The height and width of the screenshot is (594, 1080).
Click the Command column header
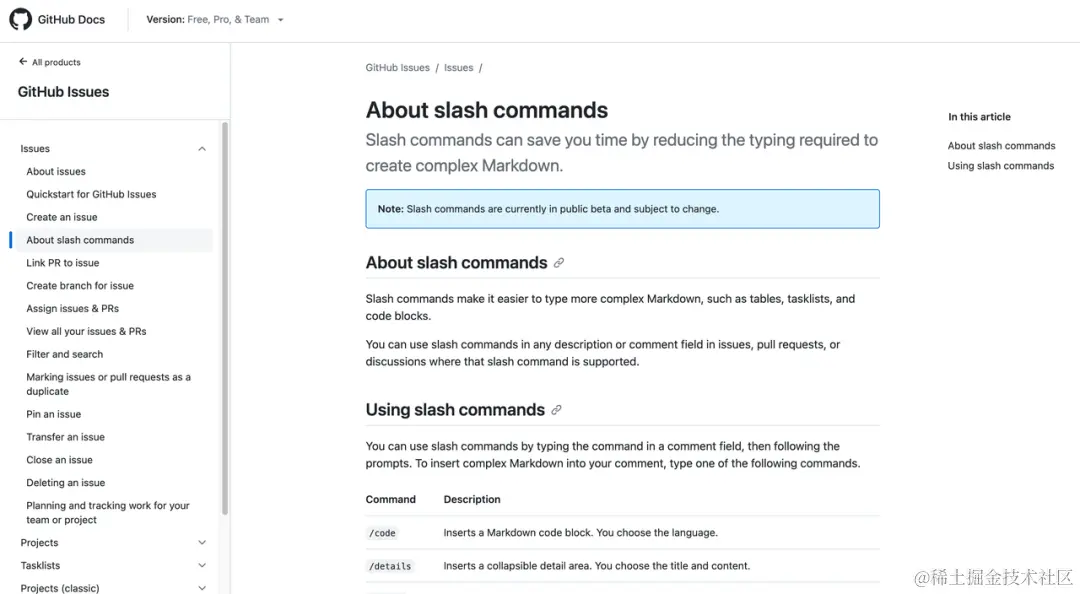point(391,499)
